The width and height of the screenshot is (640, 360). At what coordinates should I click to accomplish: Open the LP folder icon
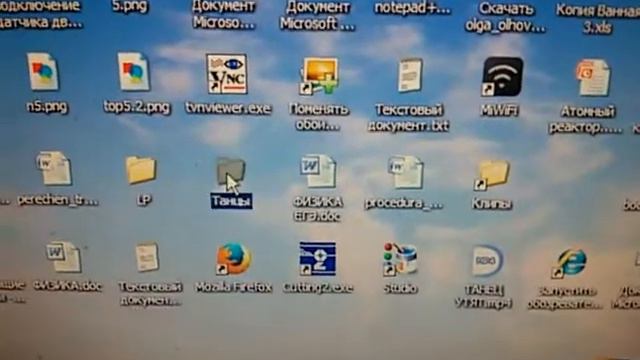[141, 170]
